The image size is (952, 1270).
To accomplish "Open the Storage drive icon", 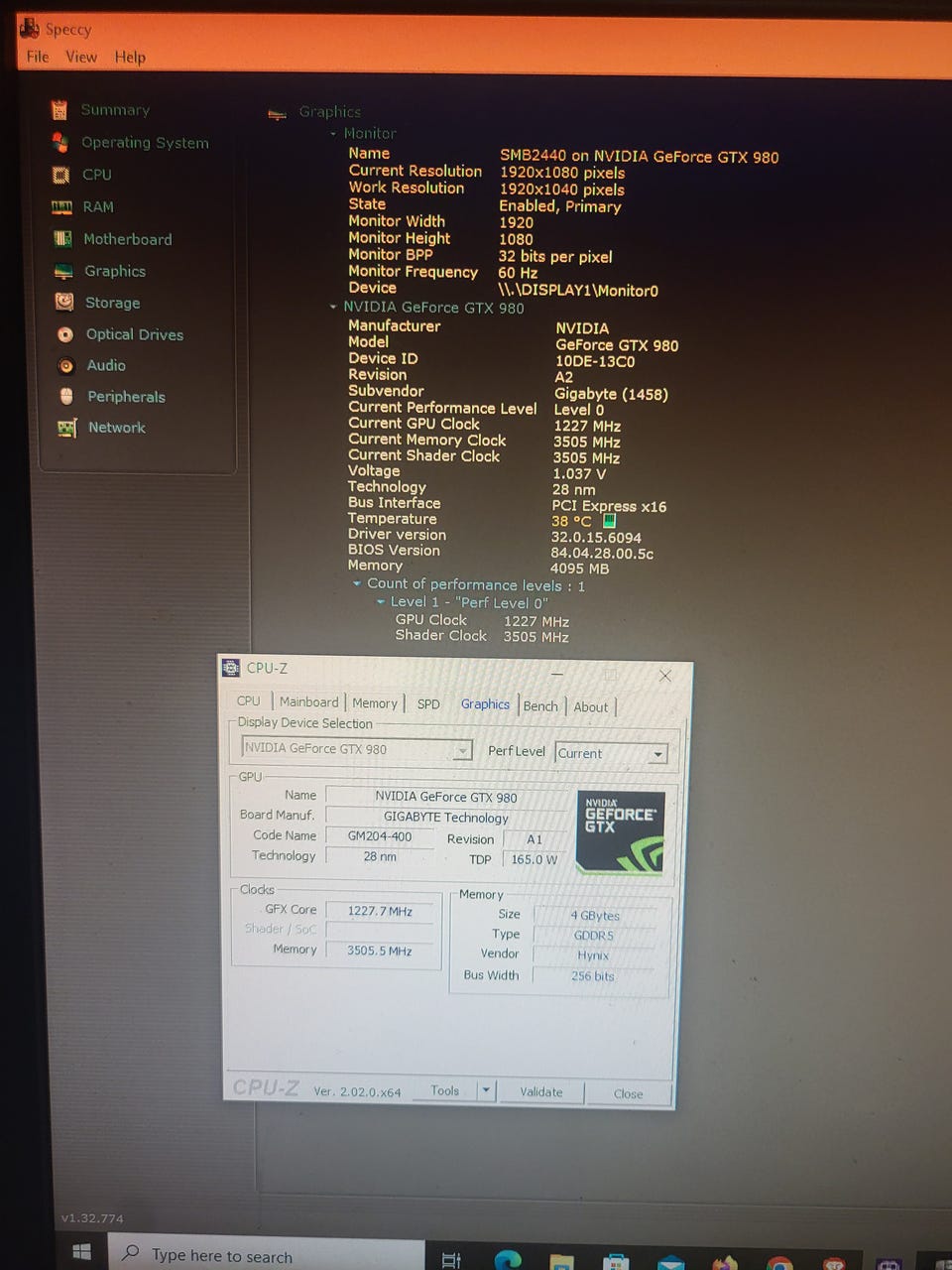I will tap(64, 302).
